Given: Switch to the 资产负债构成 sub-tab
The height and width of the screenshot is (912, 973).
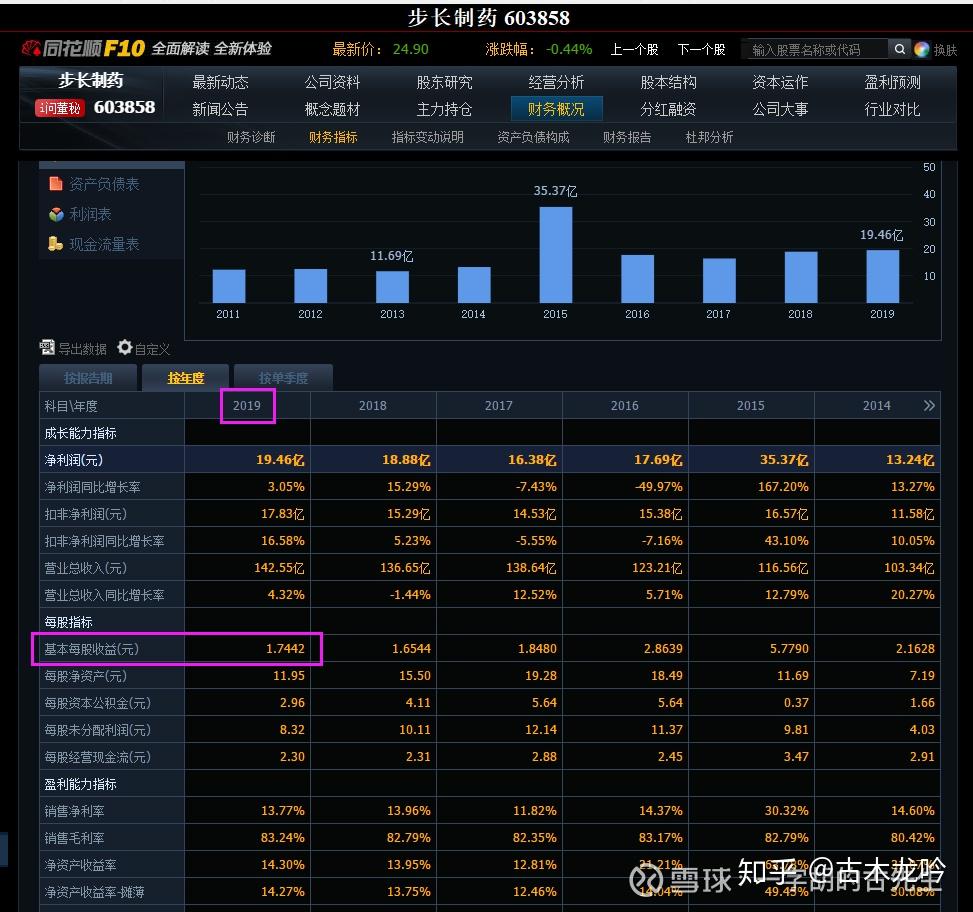Looking at the screenshot, I should coord(533,137).
